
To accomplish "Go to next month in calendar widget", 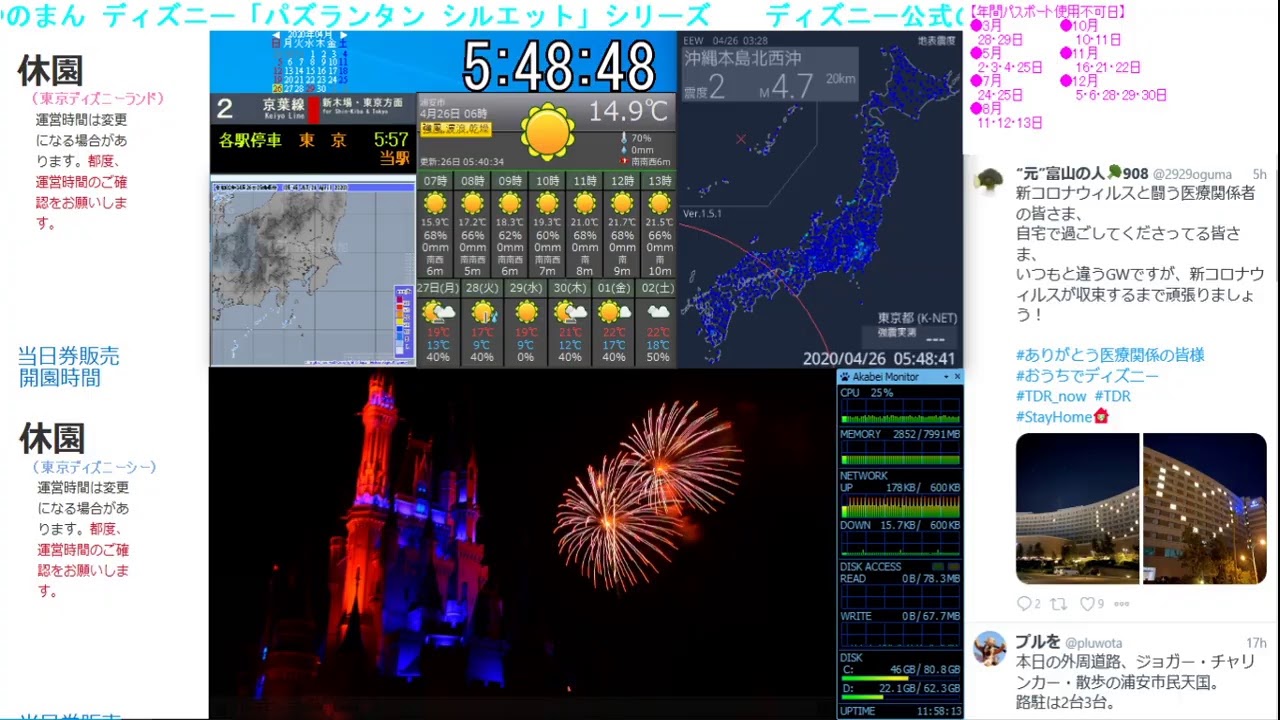I will click(343, 35).
